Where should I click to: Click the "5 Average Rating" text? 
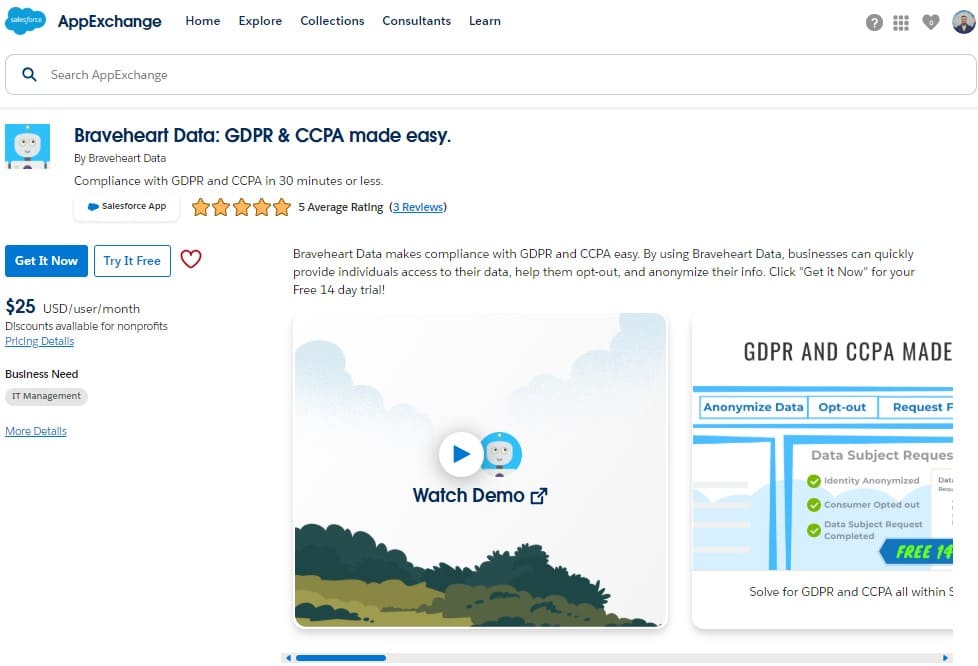[341, 207]
